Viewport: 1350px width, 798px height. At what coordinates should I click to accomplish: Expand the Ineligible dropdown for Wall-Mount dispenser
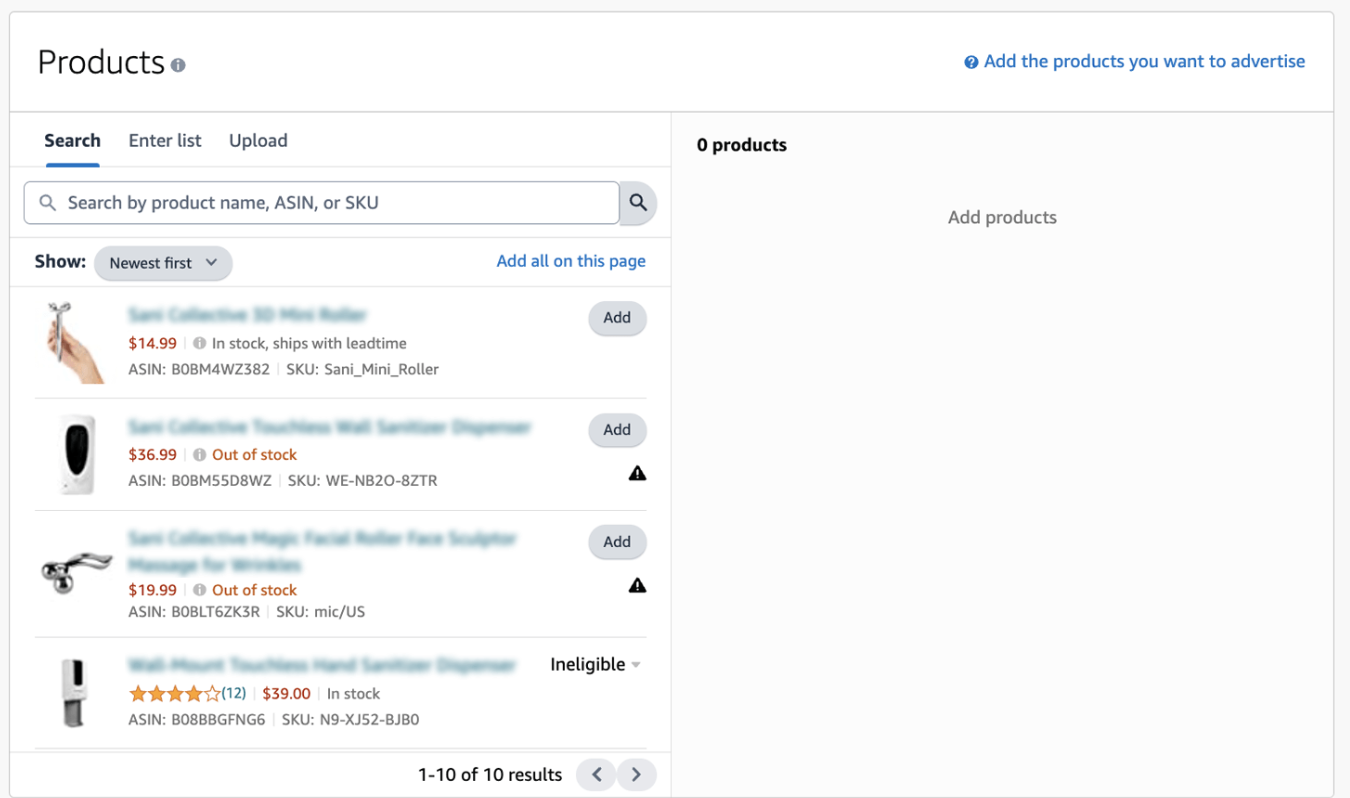(x=596, y=665)
